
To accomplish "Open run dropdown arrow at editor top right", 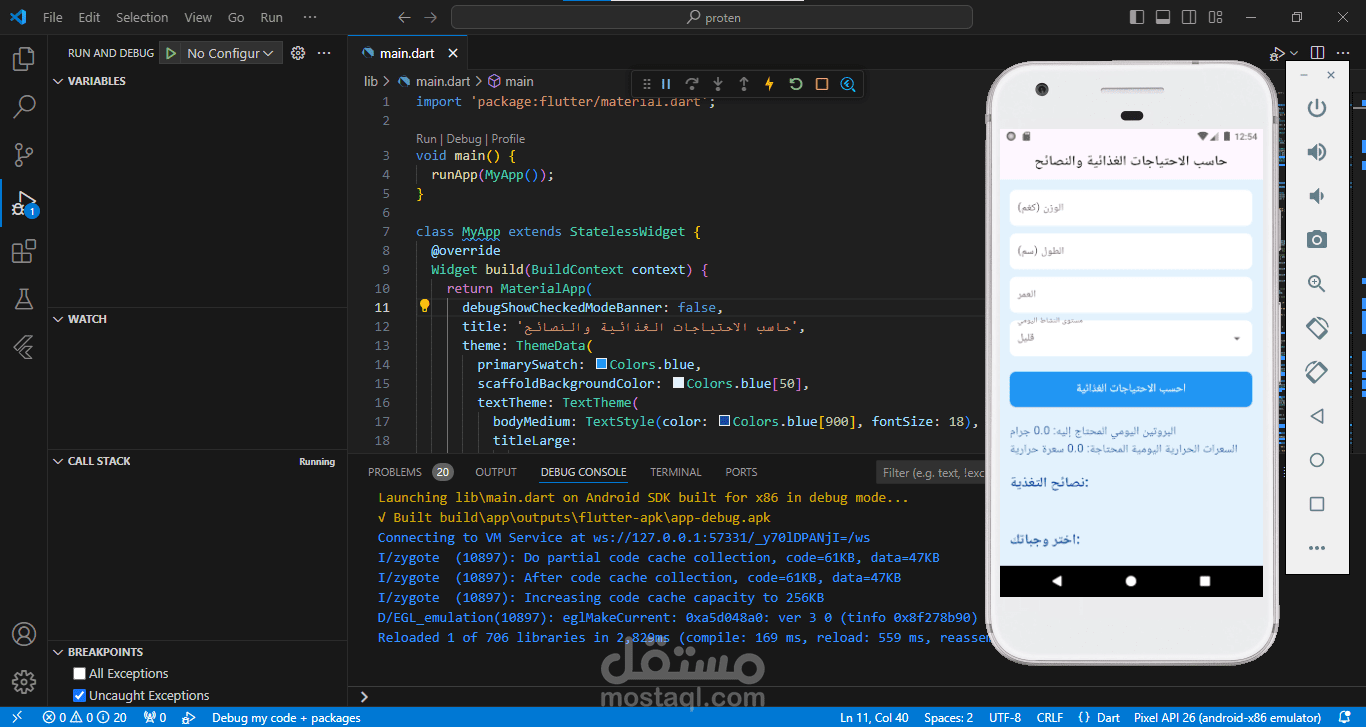I will 1294,53.
